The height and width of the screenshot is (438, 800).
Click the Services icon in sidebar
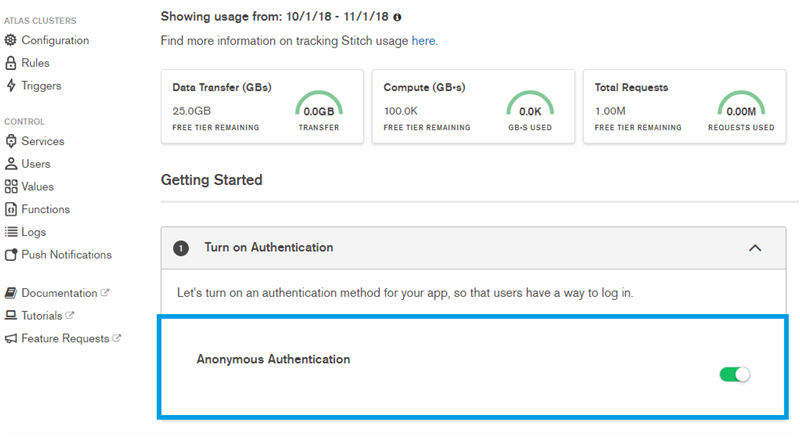tap(11, 142)
